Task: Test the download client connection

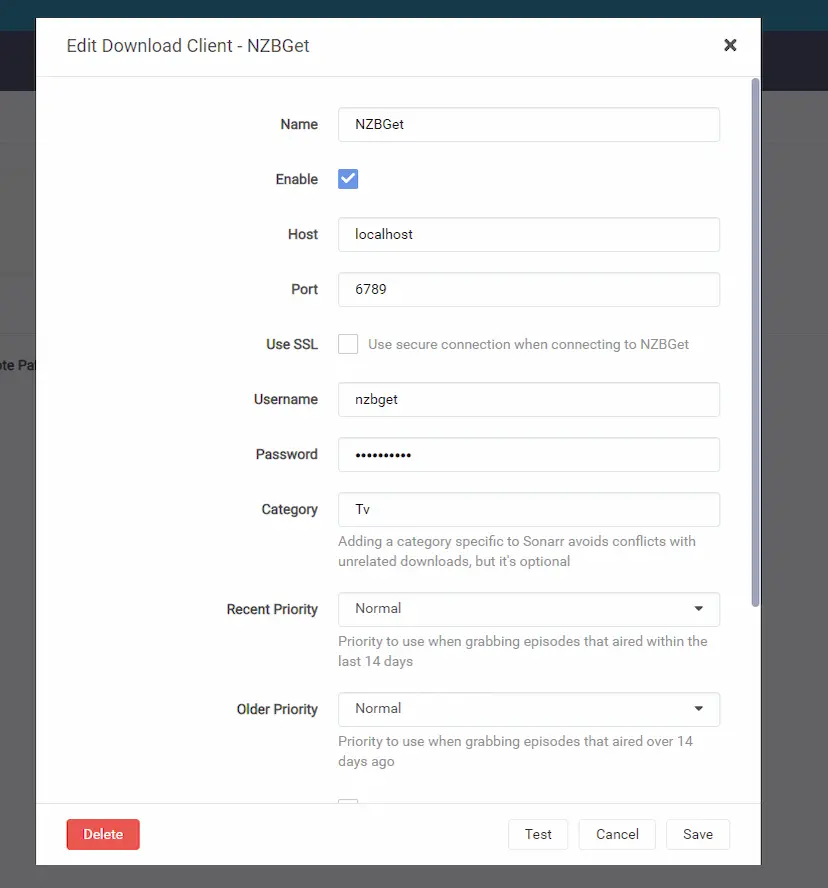Action: 538,834
